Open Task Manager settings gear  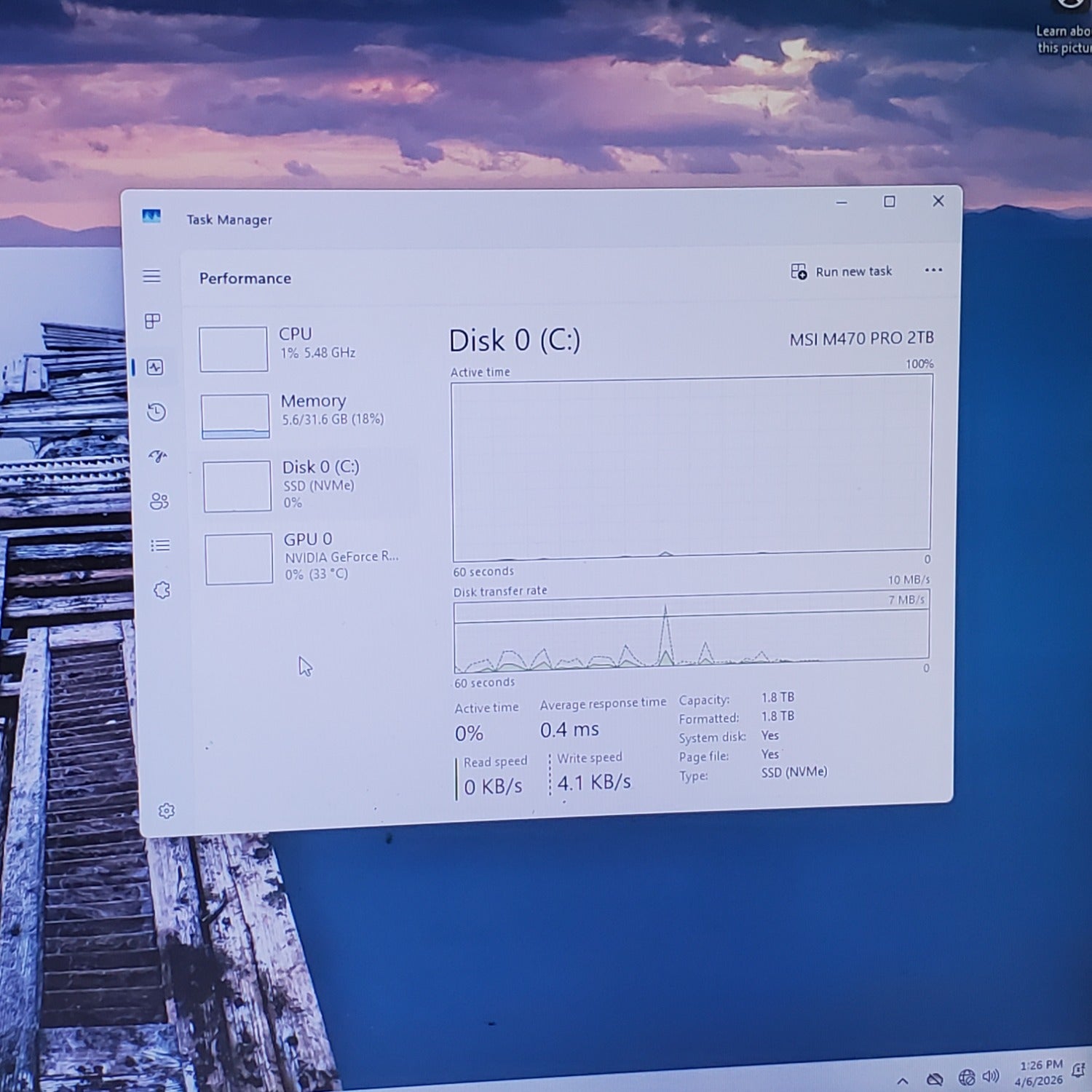pos(167,810)
